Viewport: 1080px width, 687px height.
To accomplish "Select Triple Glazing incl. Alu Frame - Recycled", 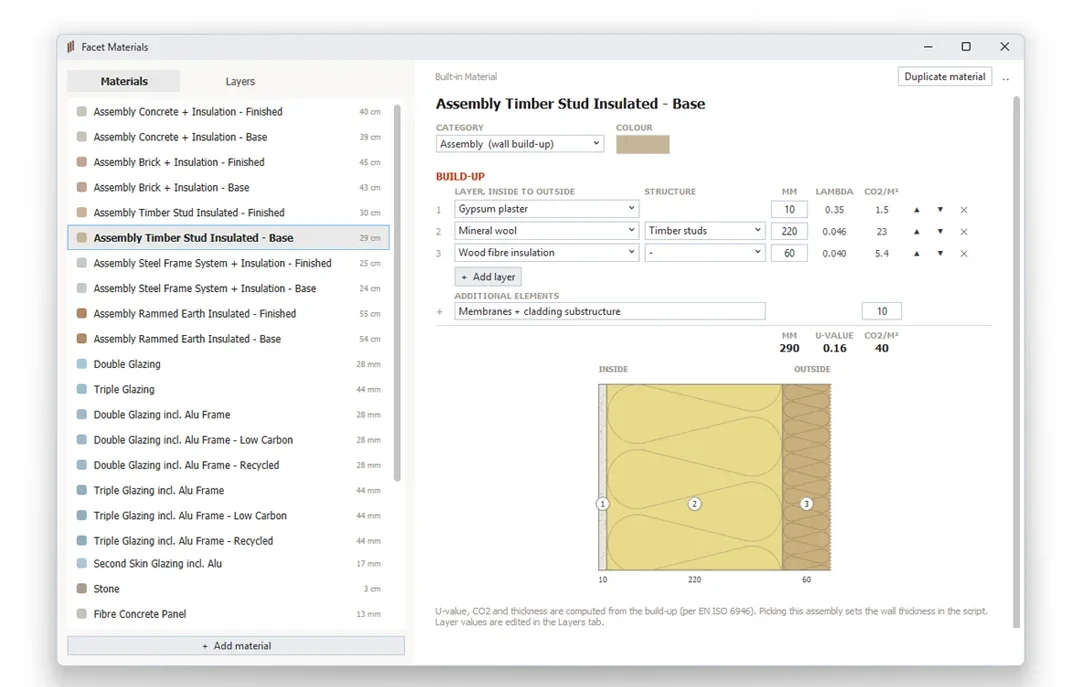I will (229, 541).
